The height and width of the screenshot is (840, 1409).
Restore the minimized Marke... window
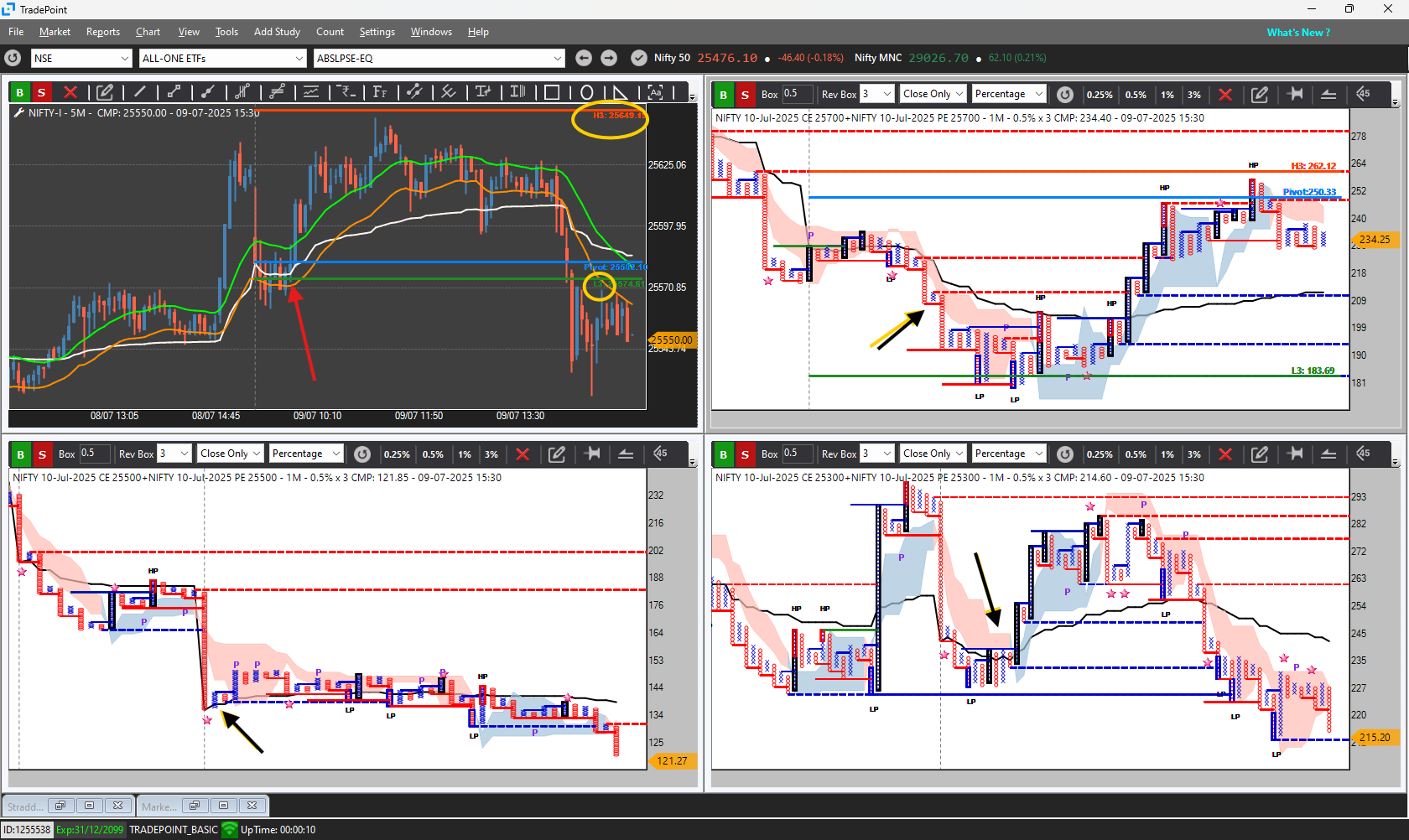pyautogui.click(x=195, y=805)
